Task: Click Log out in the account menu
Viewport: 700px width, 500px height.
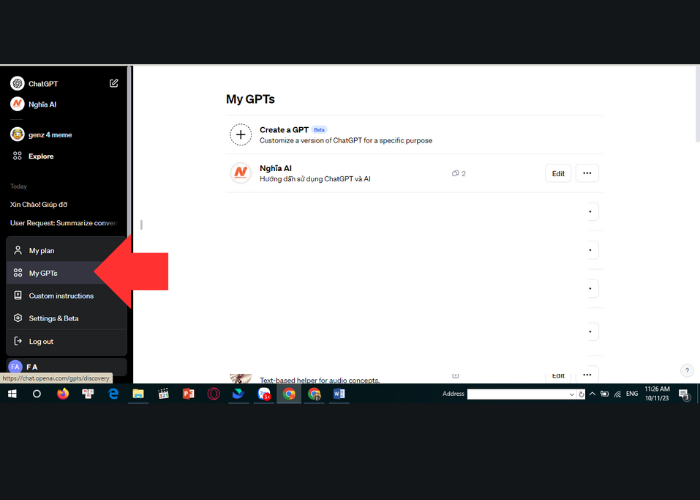Action: 41,341
